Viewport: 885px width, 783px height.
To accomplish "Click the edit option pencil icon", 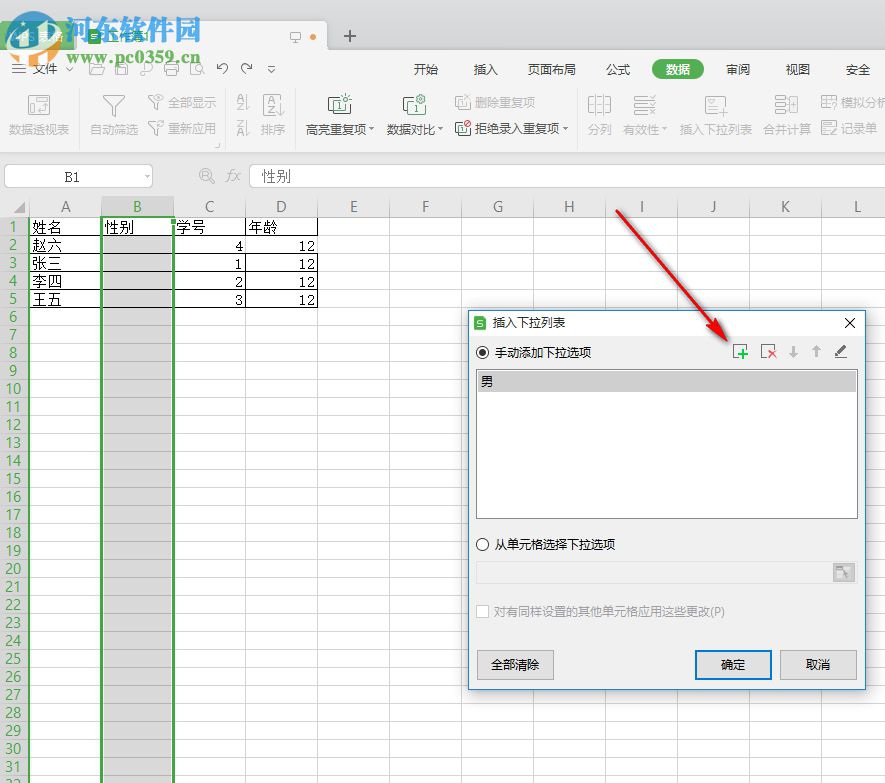I will coord(840,352).
